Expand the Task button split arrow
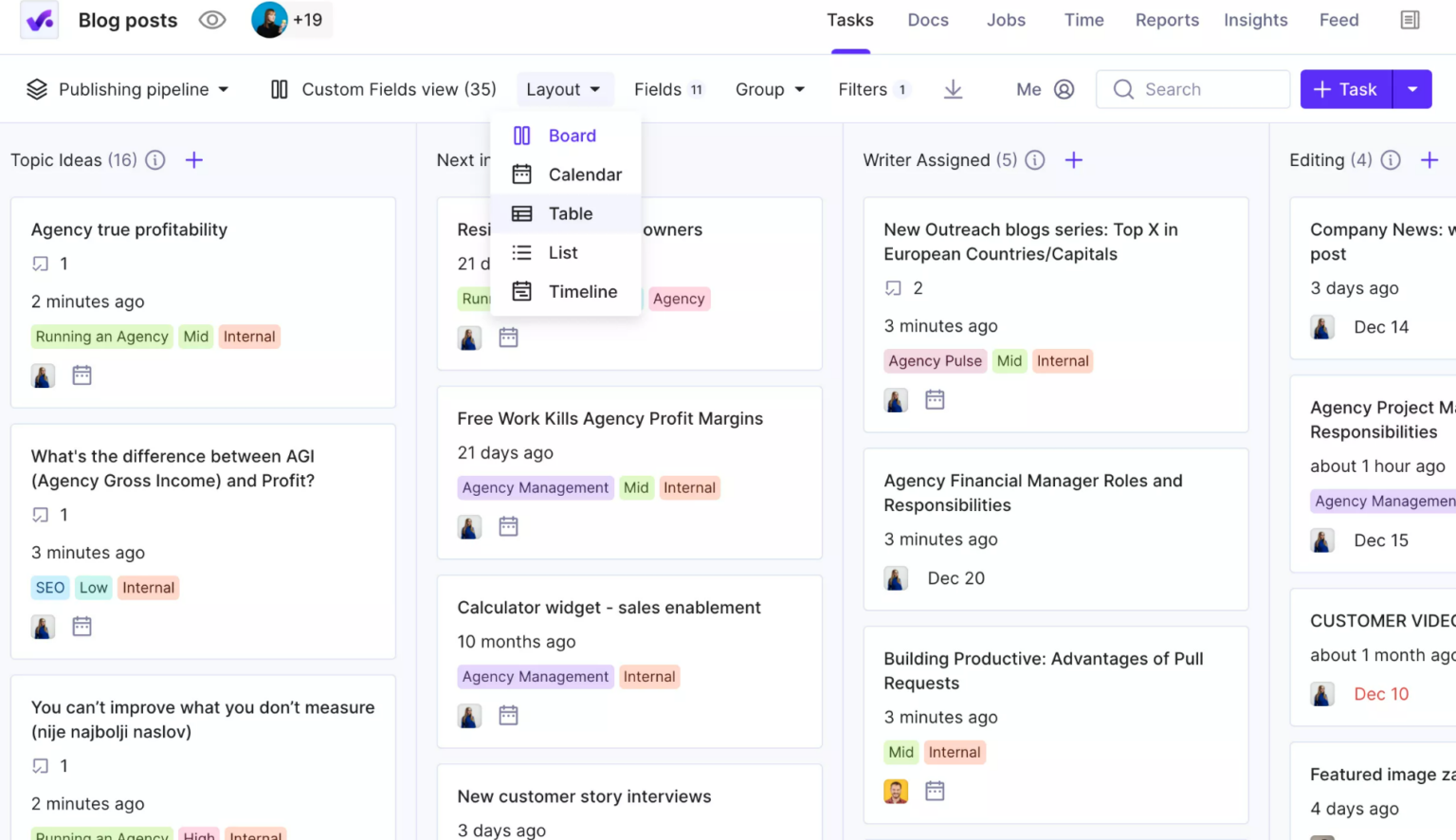The width and height of the screenshot is (1456, 840). coord(1412,88)
